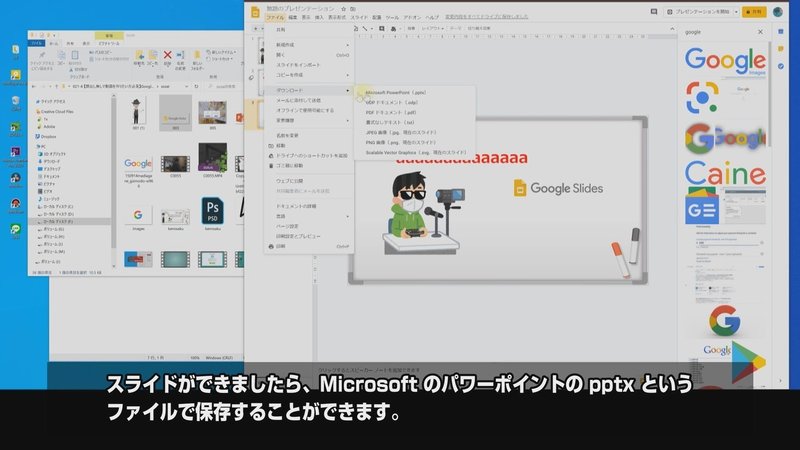Viewport: 800px width, 450px height.
Task: Open dropdown arrow beside プレゼンテーションを開始
Action: coord(736,12)
